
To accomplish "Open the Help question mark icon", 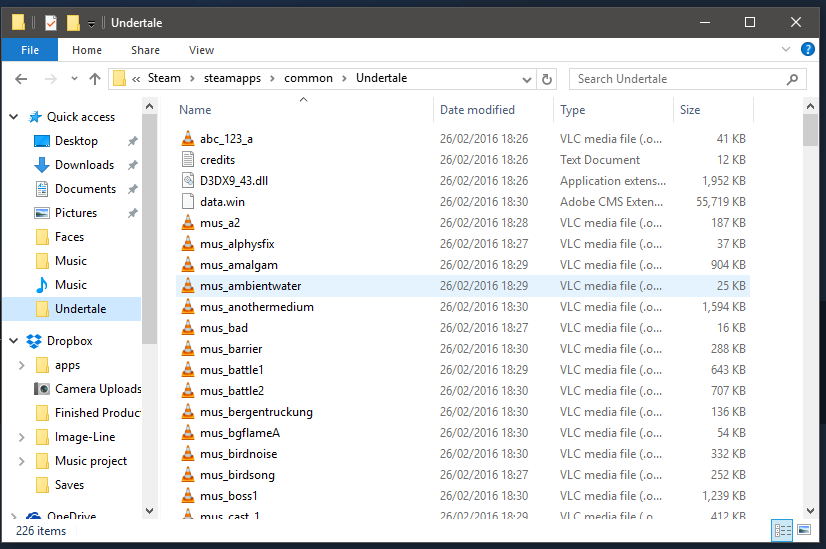I will point(808,49).
